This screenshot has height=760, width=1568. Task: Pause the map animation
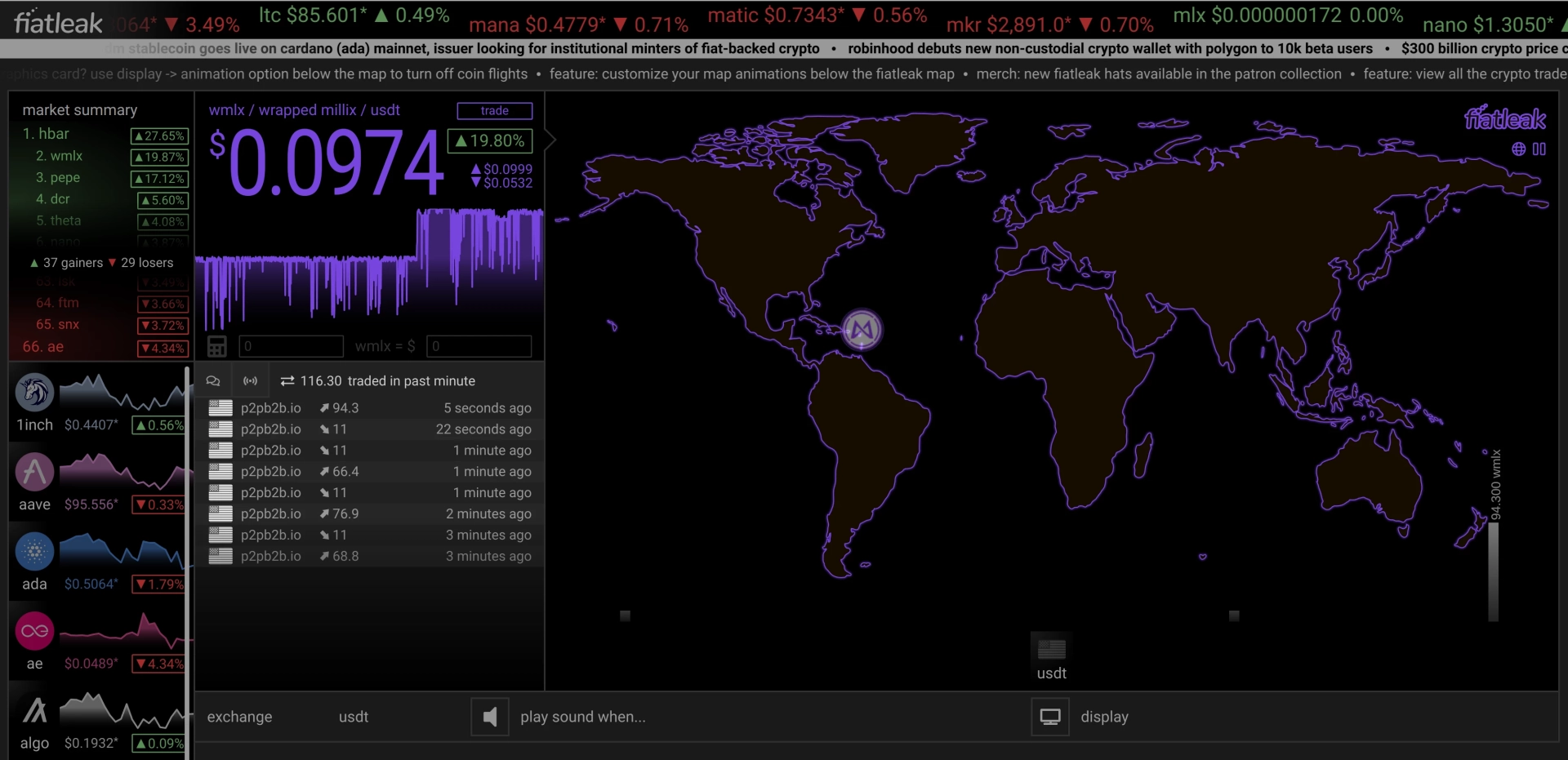(1539, 149)
